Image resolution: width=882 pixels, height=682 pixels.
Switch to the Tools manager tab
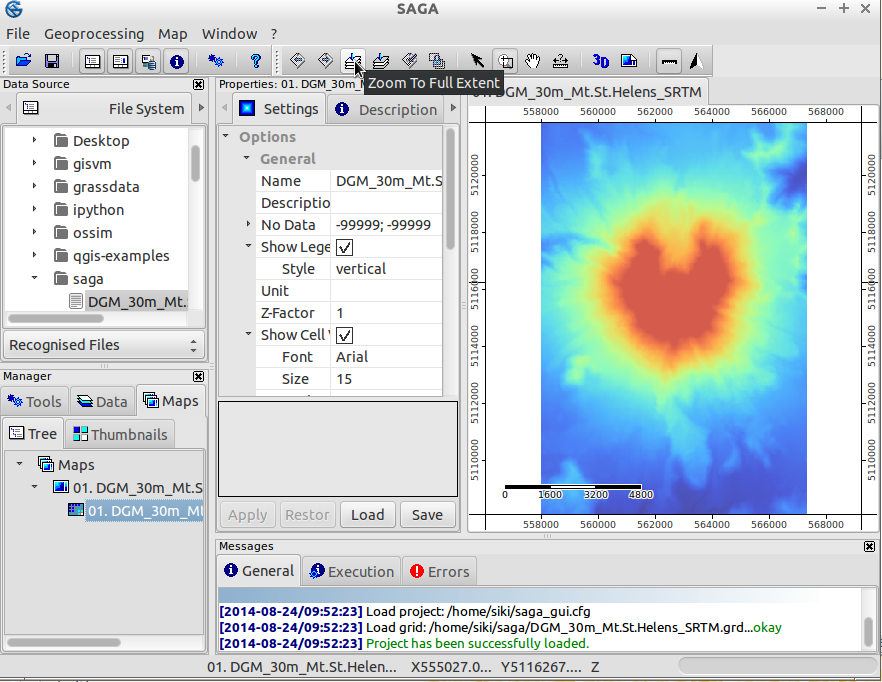pos(35,401)
